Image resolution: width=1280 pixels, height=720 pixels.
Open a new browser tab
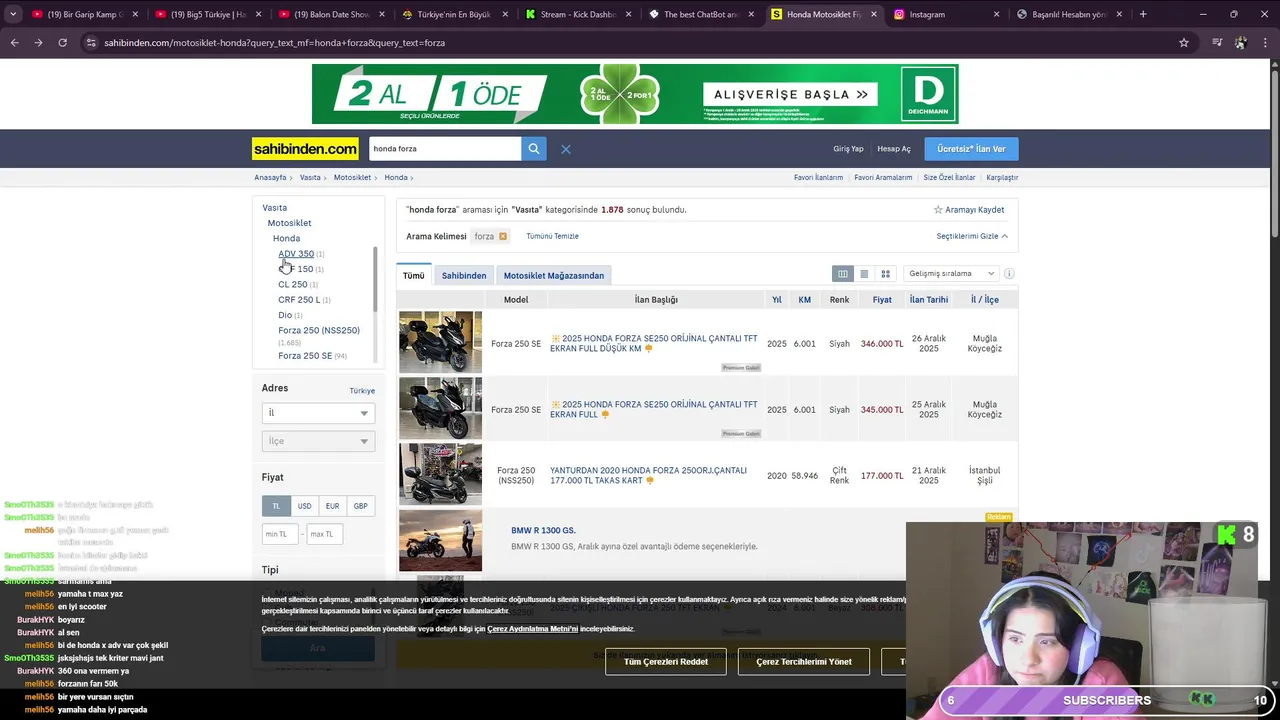pyautogui.click(x=1143, y=14)
